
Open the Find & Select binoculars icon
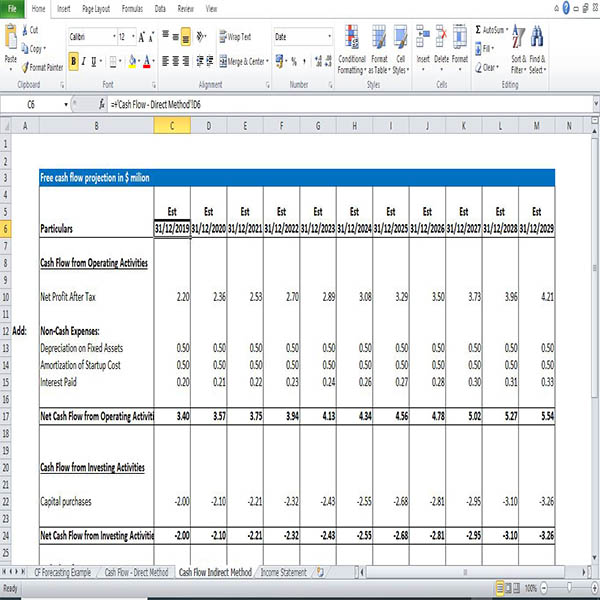click(537, 37)
